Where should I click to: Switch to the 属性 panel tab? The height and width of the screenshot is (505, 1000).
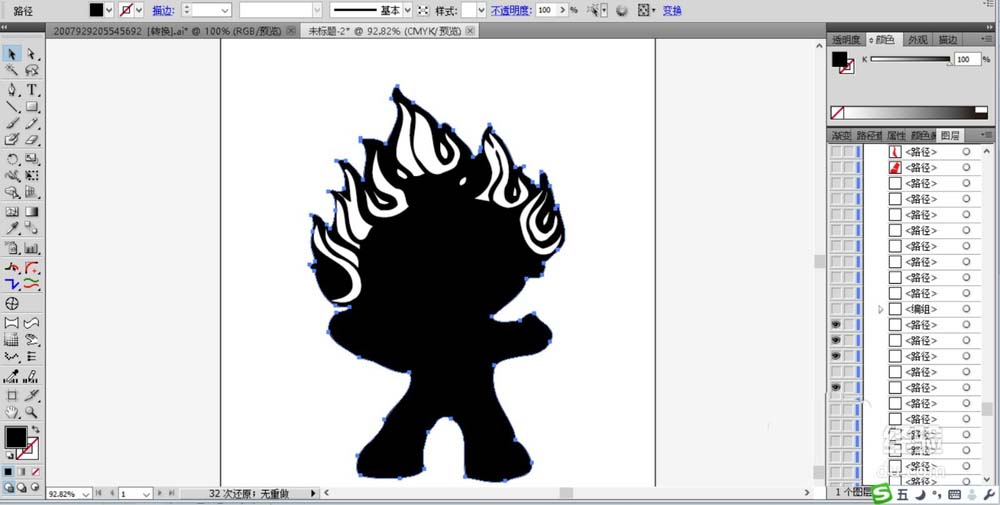[x=895, y=135]
